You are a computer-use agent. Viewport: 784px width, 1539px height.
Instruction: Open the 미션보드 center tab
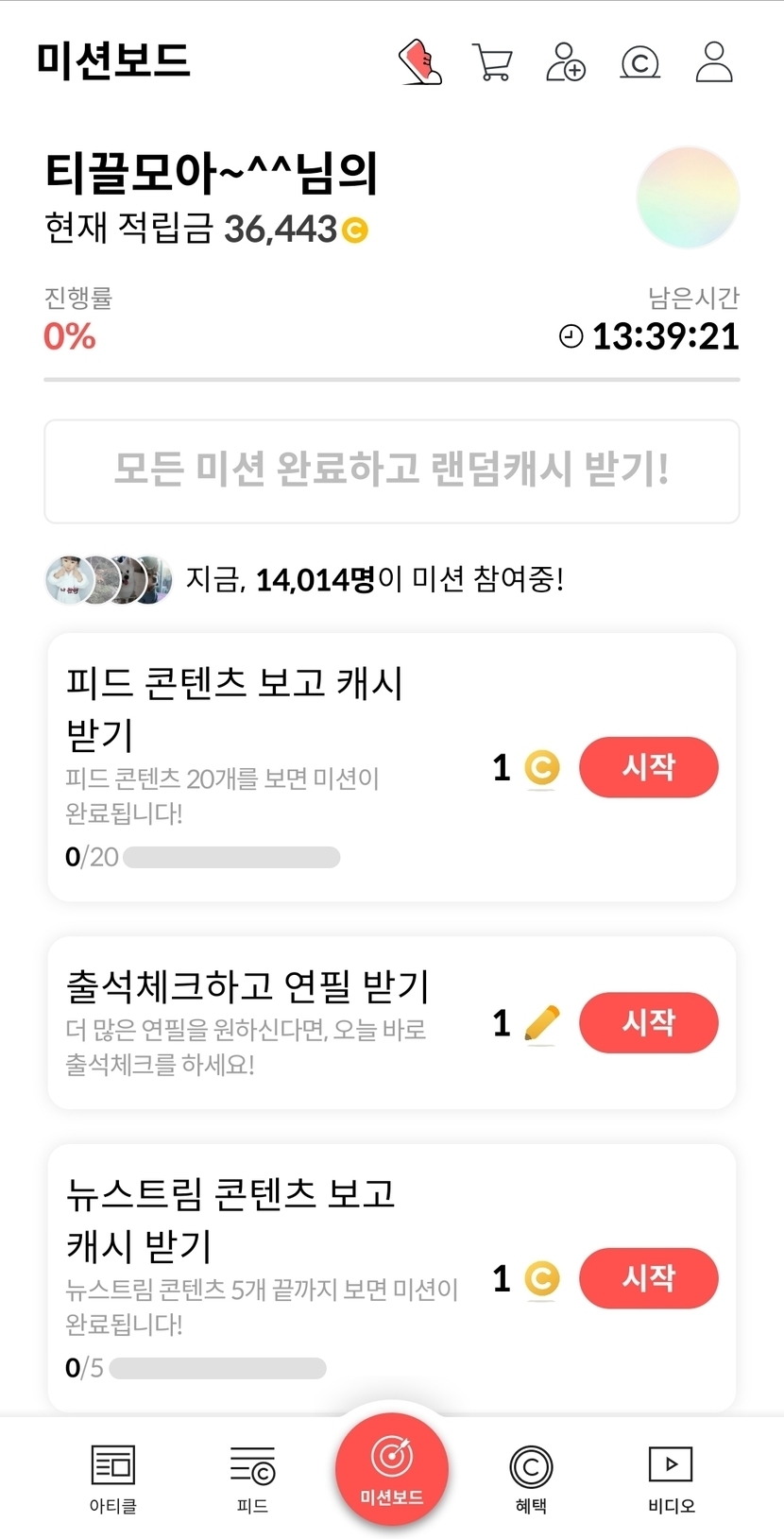(x=392, y=1468)
